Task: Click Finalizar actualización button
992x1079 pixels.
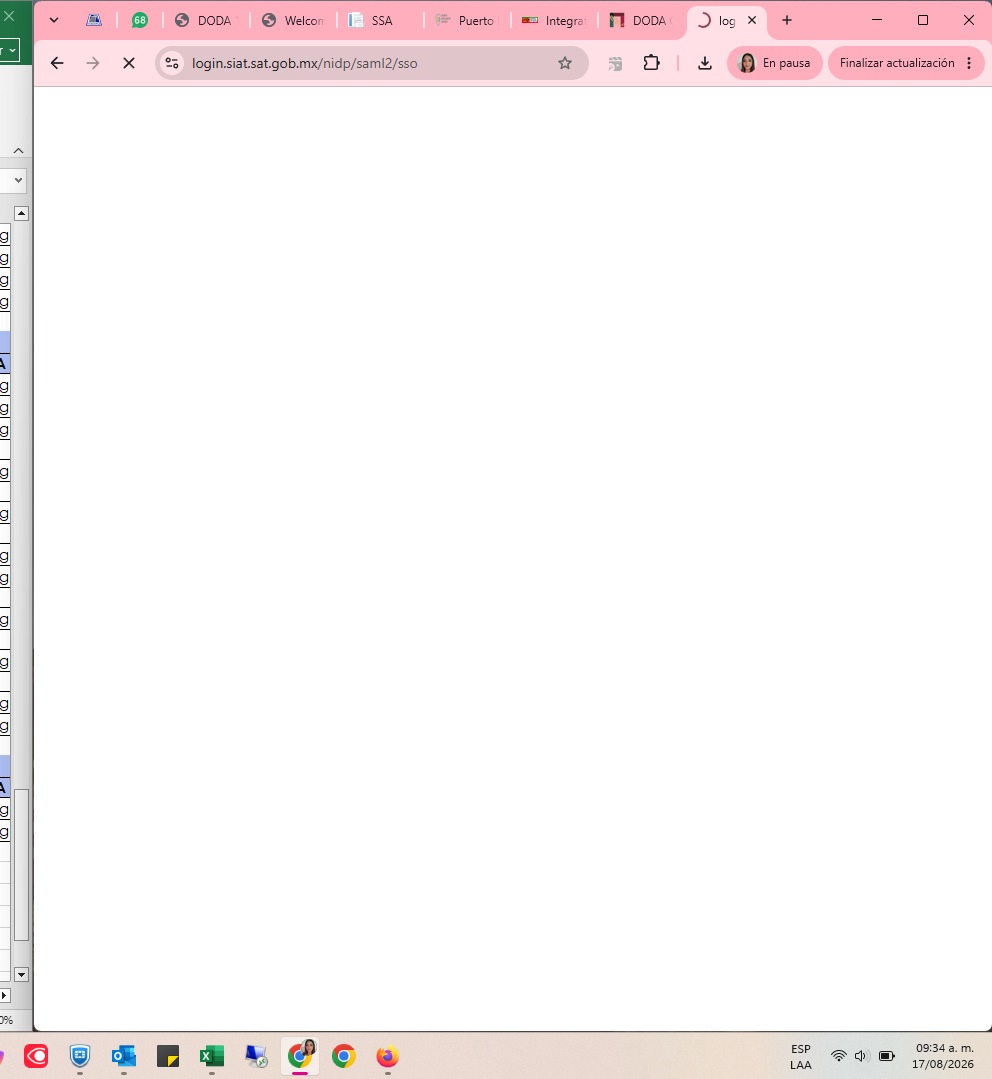Action: pyautogui.click(x=897, y=63)
